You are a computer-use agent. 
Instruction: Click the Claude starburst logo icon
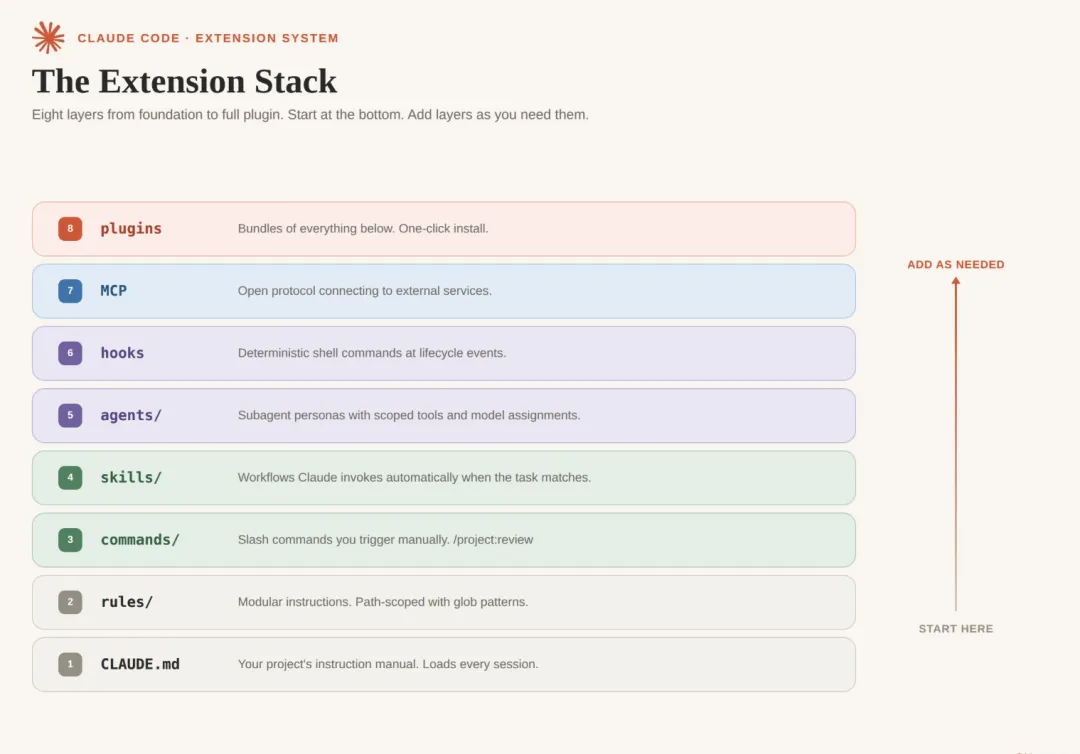pos(48,38)
